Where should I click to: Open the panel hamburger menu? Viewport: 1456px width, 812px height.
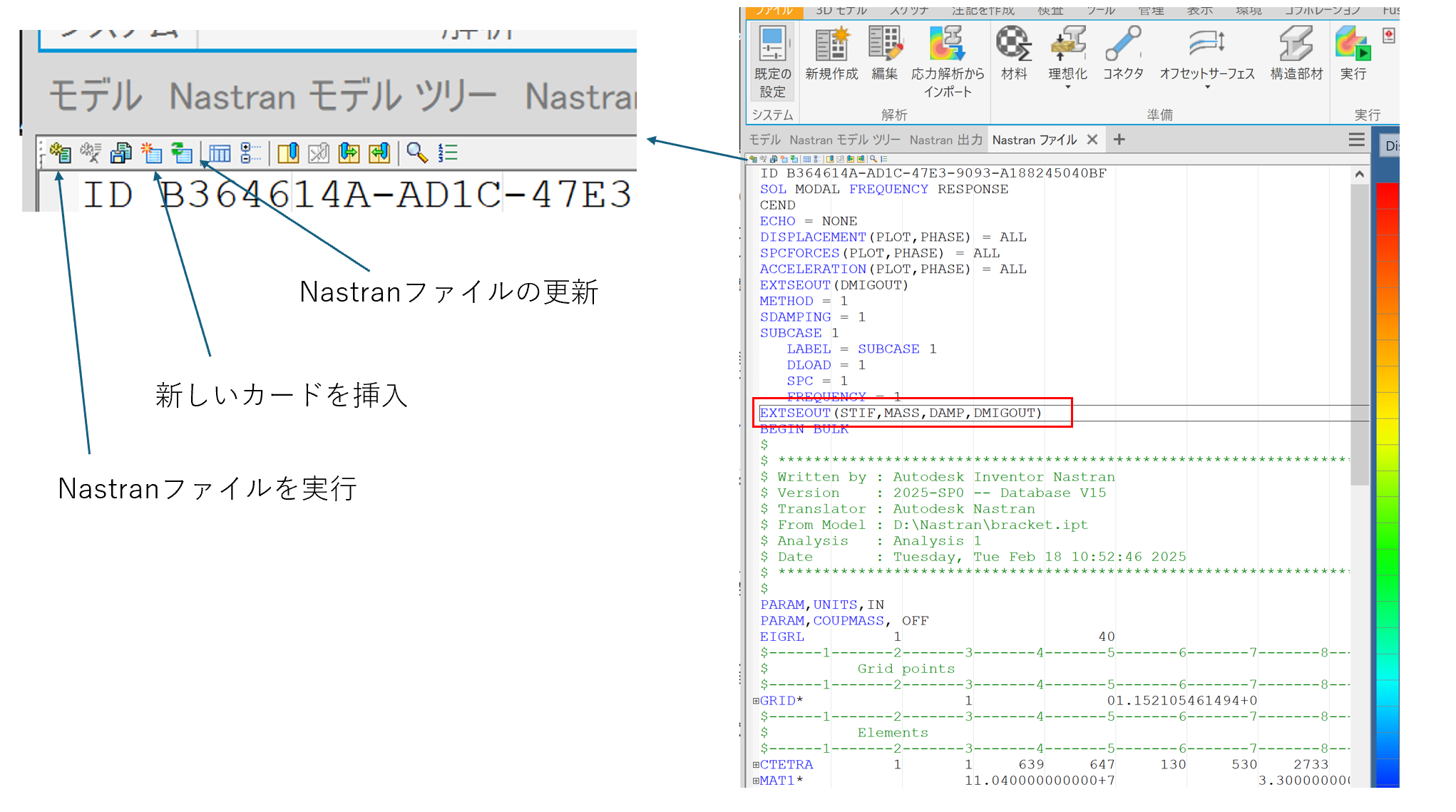[1357, 140]
